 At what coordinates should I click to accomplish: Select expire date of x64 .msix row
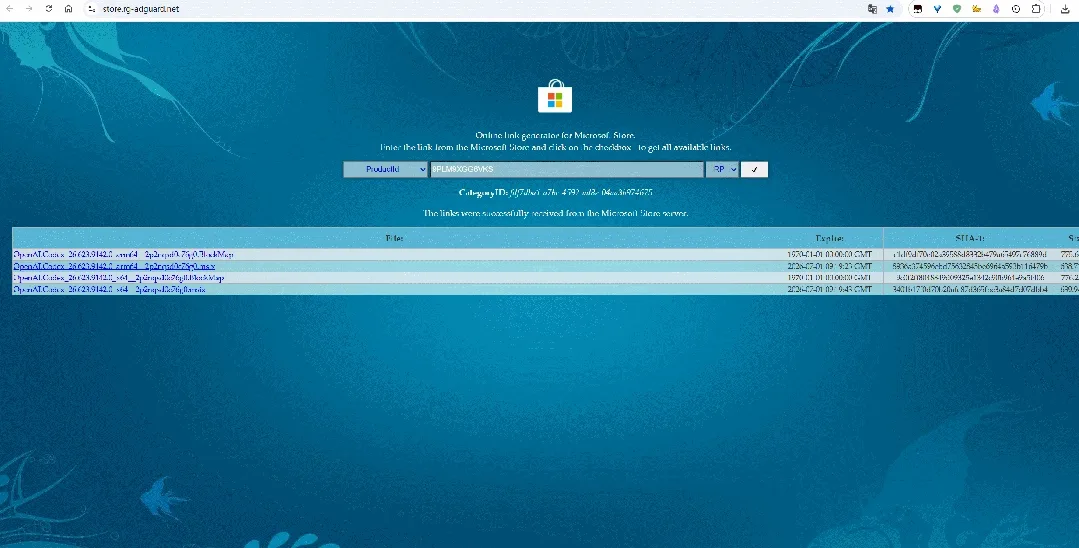(x=829, y=289)
